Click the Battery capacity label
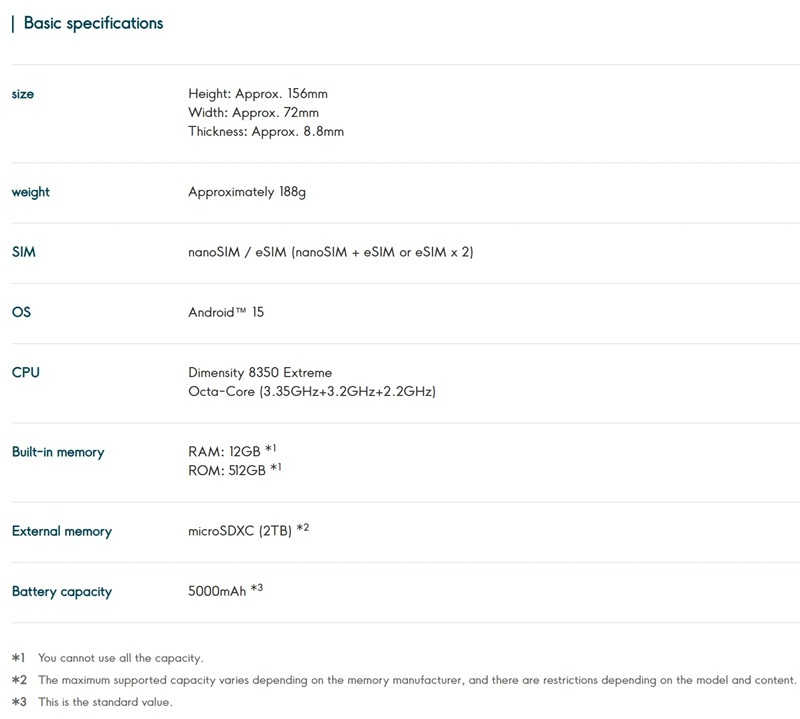800x719 pixels. click(x=62, y=591)
